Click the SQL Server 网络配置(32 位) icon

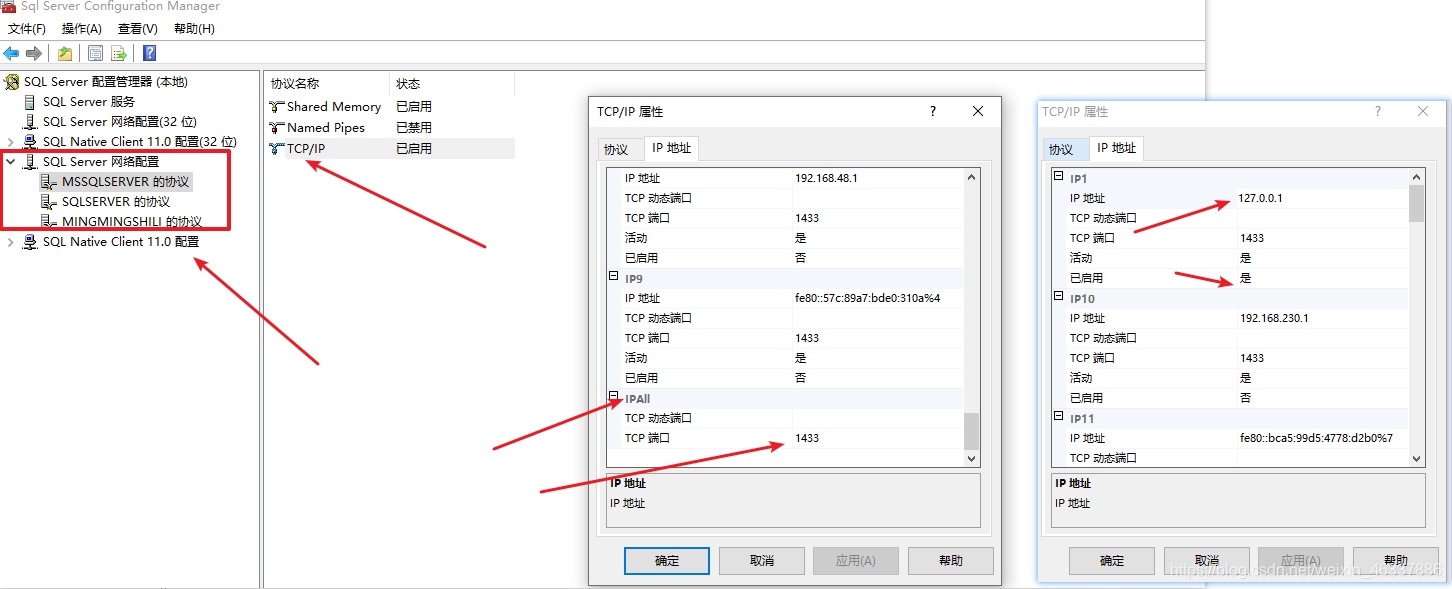(x=30, y=121)
